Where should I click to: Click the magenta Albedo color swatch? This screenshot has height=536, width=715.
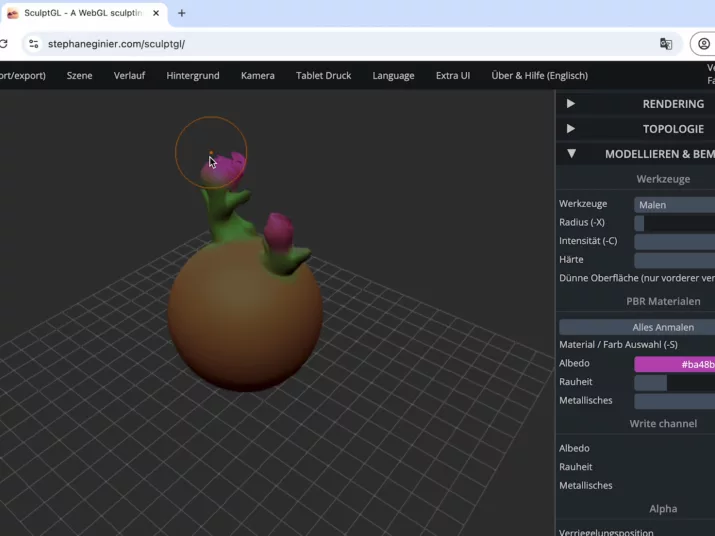click(674, 364)
